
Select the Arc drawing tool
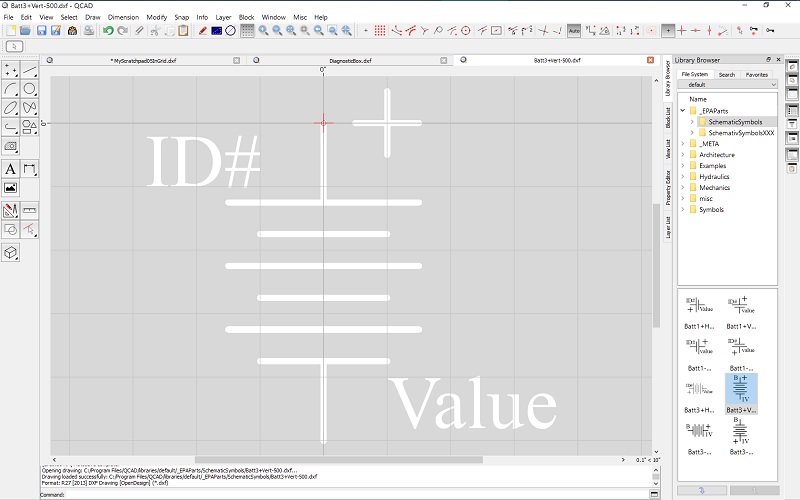tap(11, 88)
